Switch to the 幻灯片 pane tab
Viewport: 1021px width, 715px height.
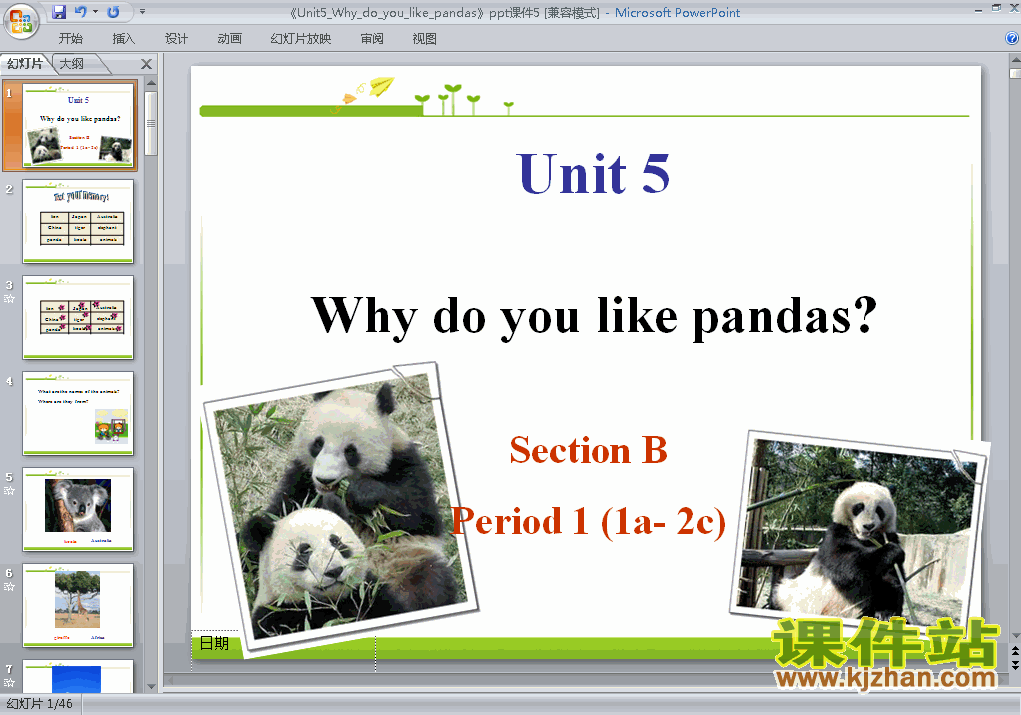(25, 64)
